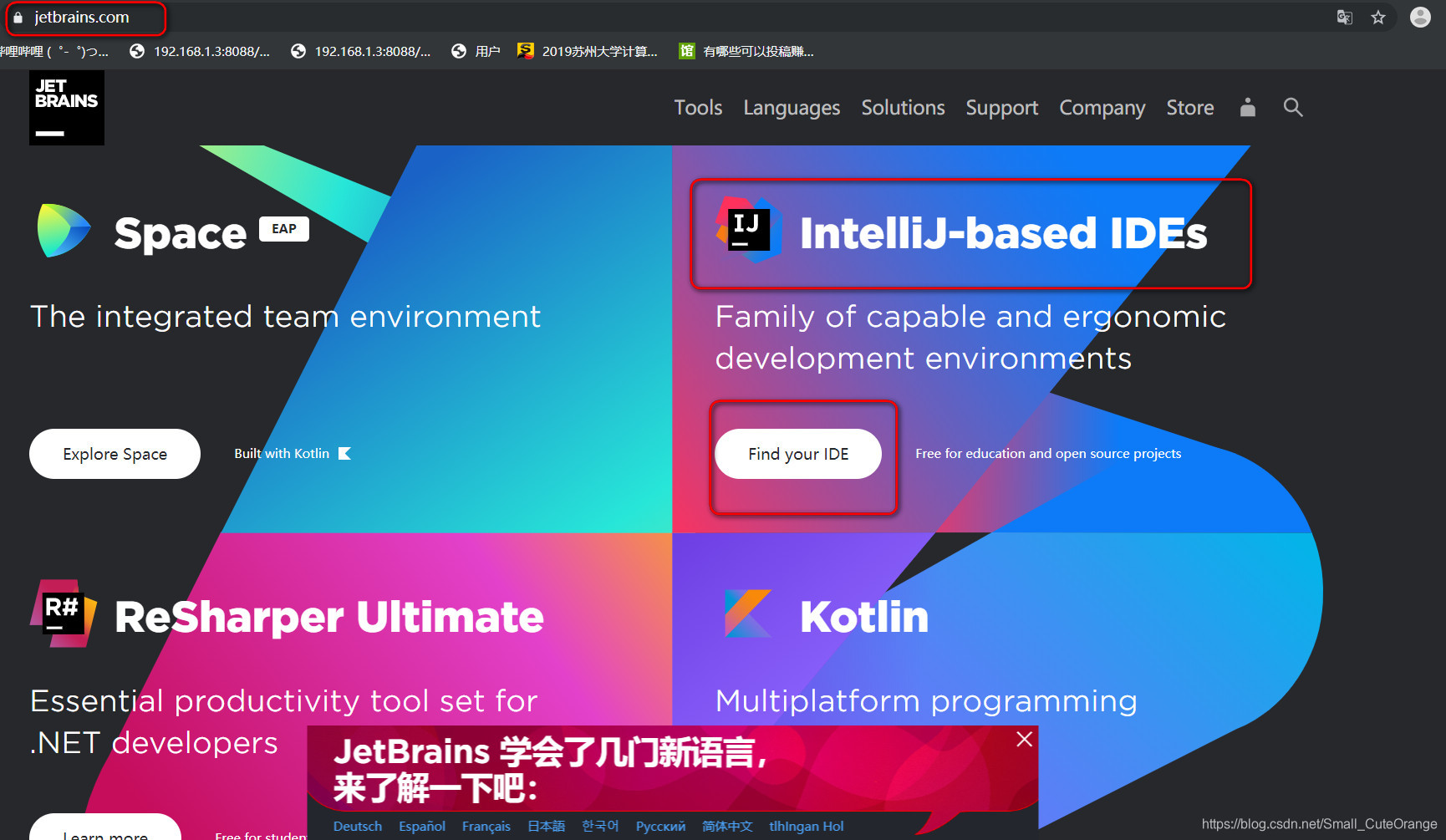Select Русский language link
Screen dimensions: 1446x840
coord(660,826)
